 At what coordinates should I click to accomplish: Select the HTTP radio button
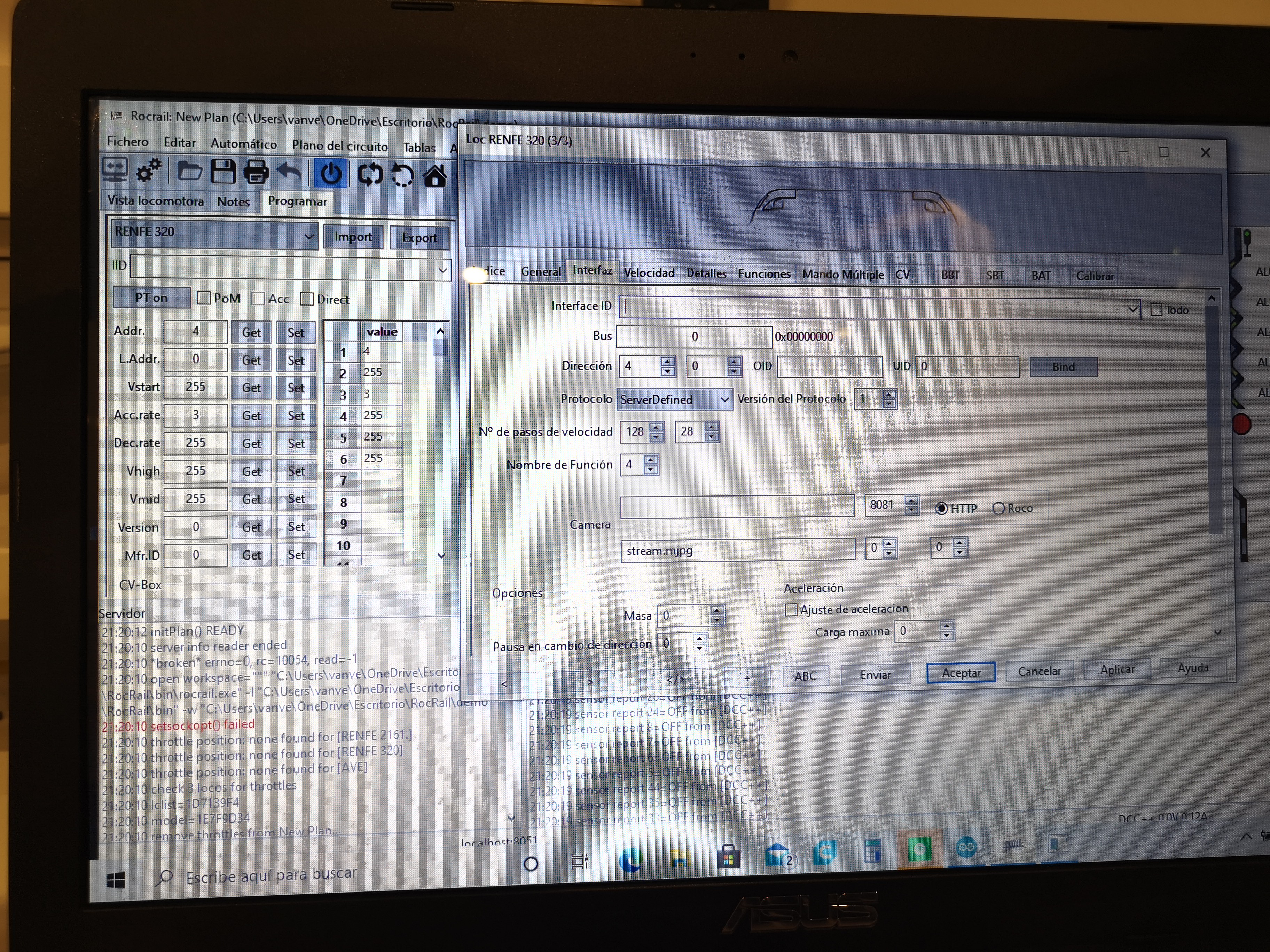click(942, 508)
